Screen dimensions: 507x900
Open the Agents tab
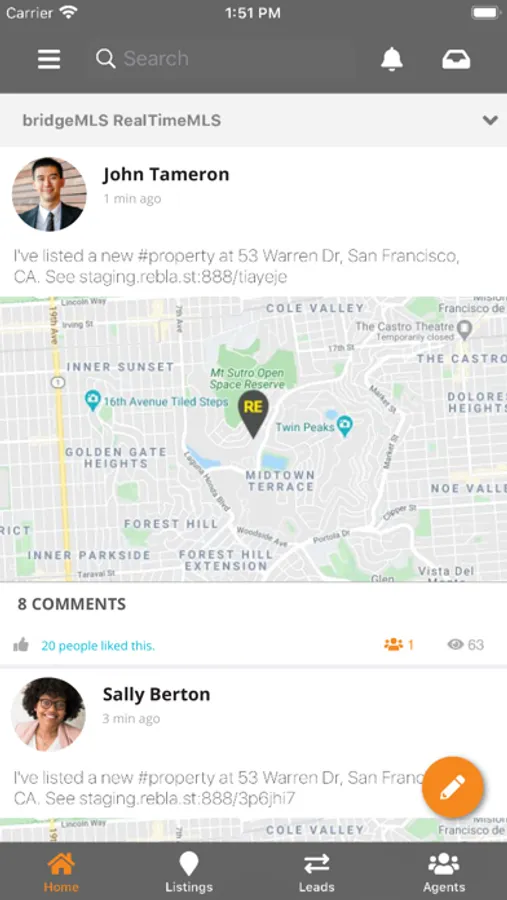point(444,872)
